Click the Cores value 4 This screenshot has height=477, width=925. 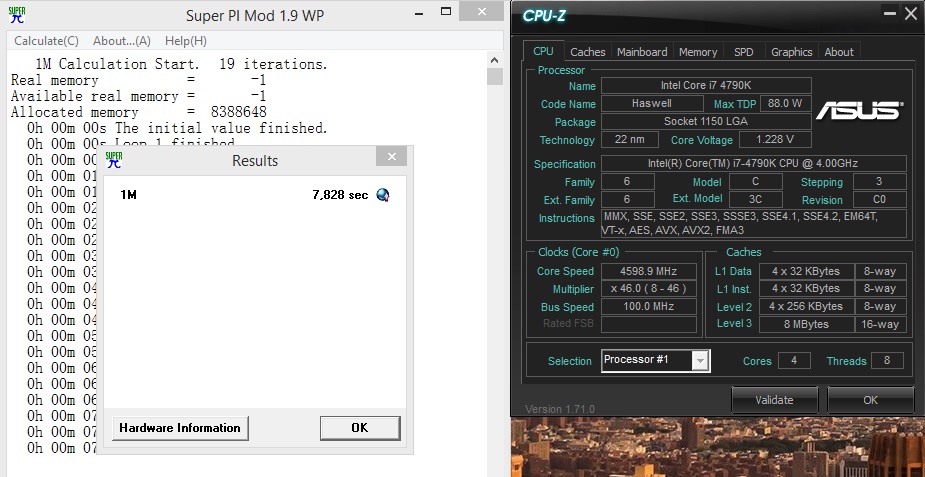pyautogui.click(x=793, y=360)
